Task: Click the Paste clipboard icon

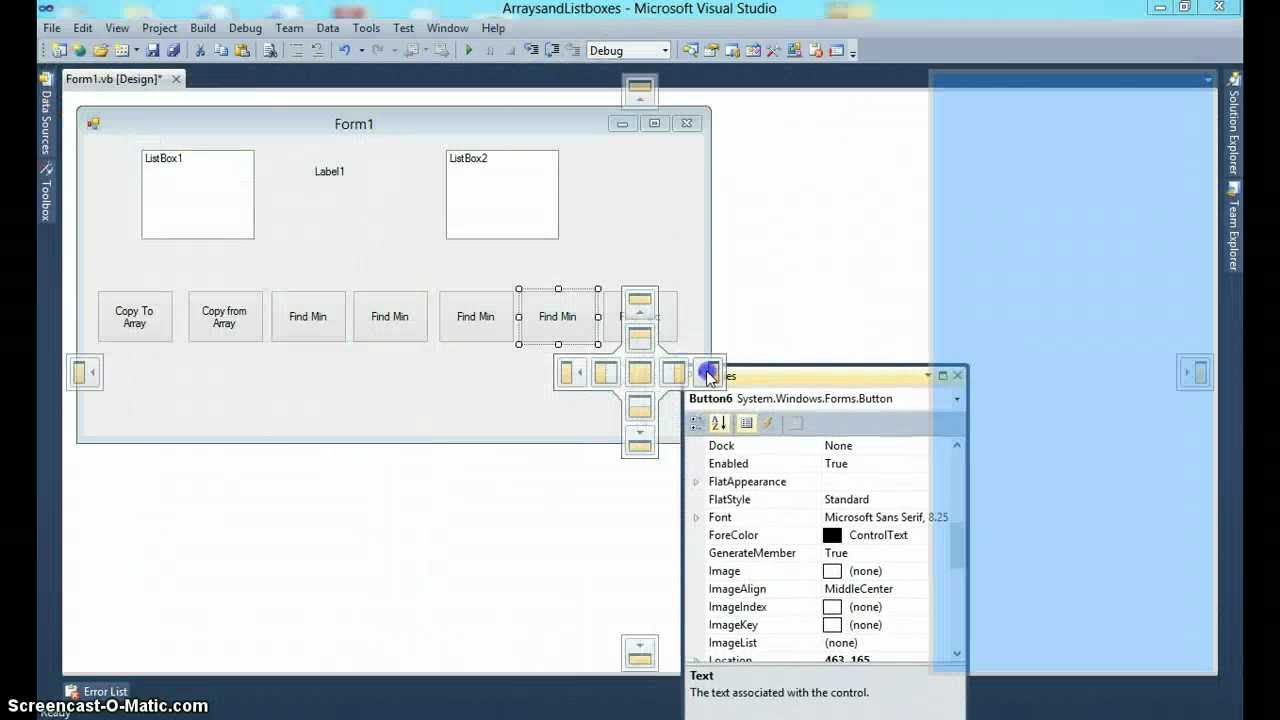Action: [242, 50]
